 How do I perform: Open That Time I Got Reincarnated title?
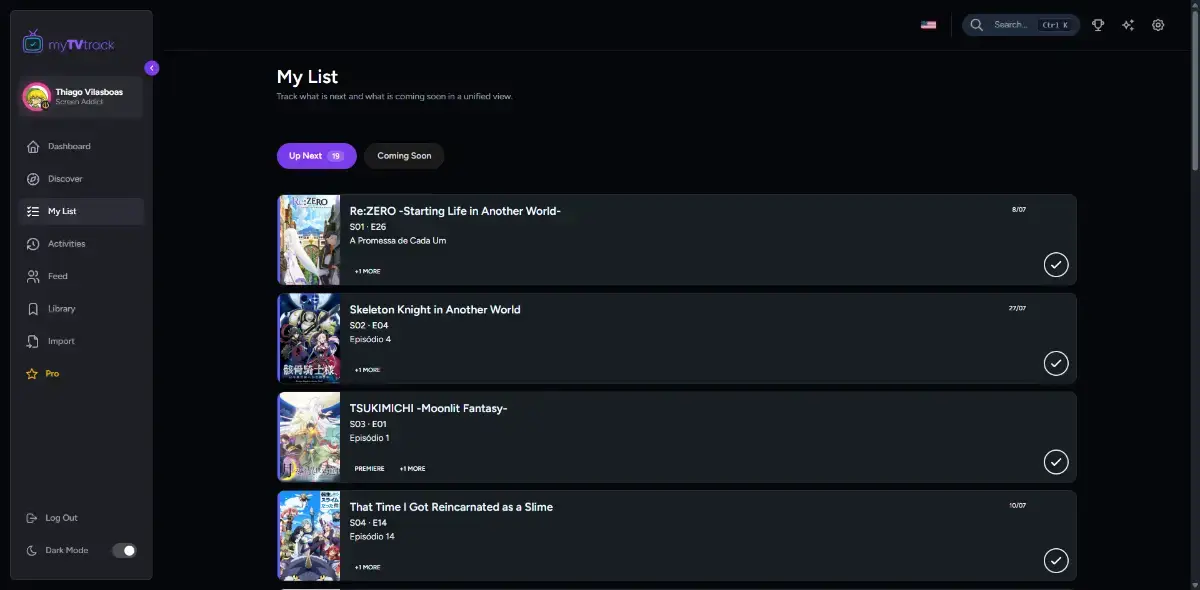tap(451, 507)
